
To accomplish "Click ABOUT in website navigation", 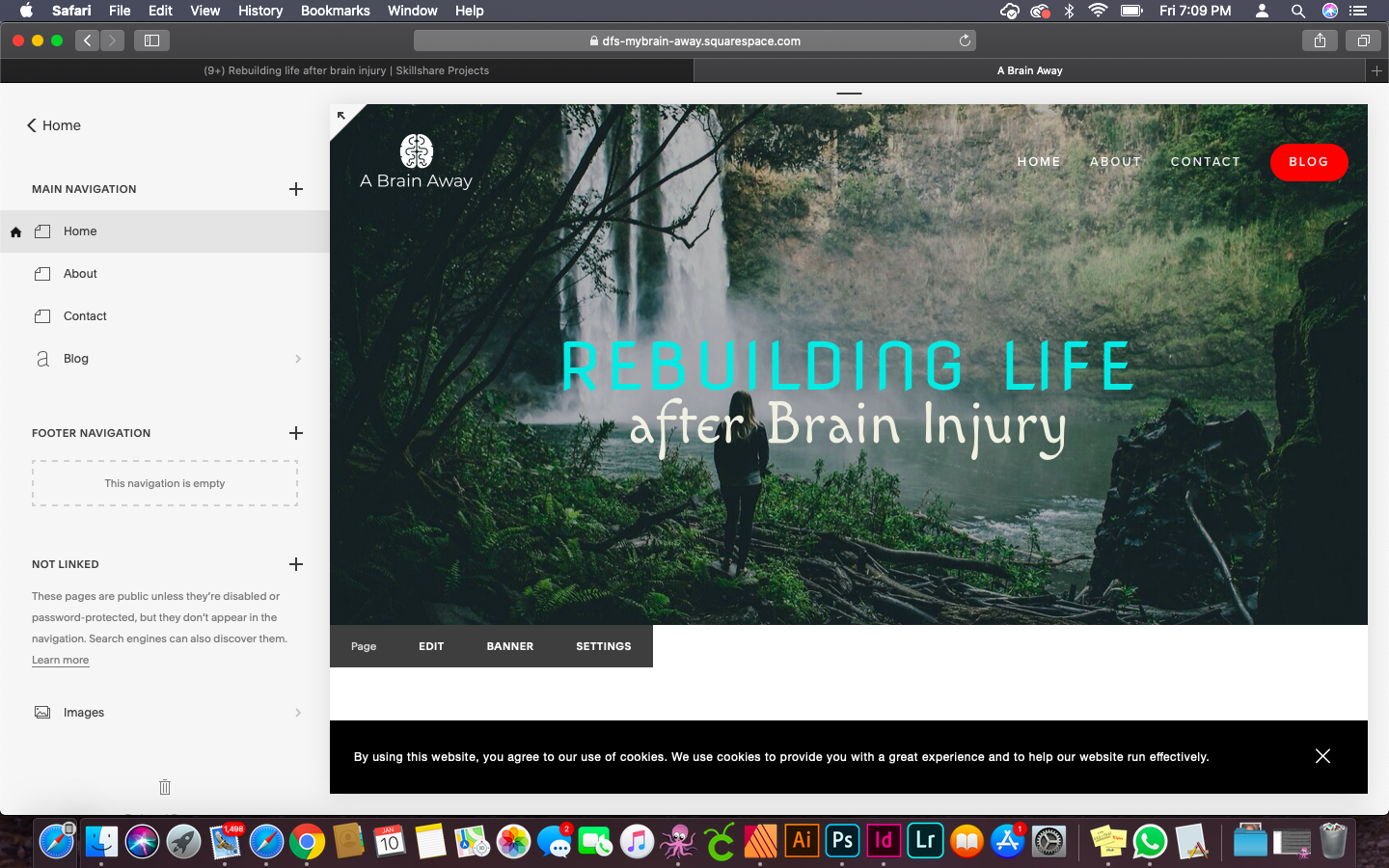I will pos(1116,162).
